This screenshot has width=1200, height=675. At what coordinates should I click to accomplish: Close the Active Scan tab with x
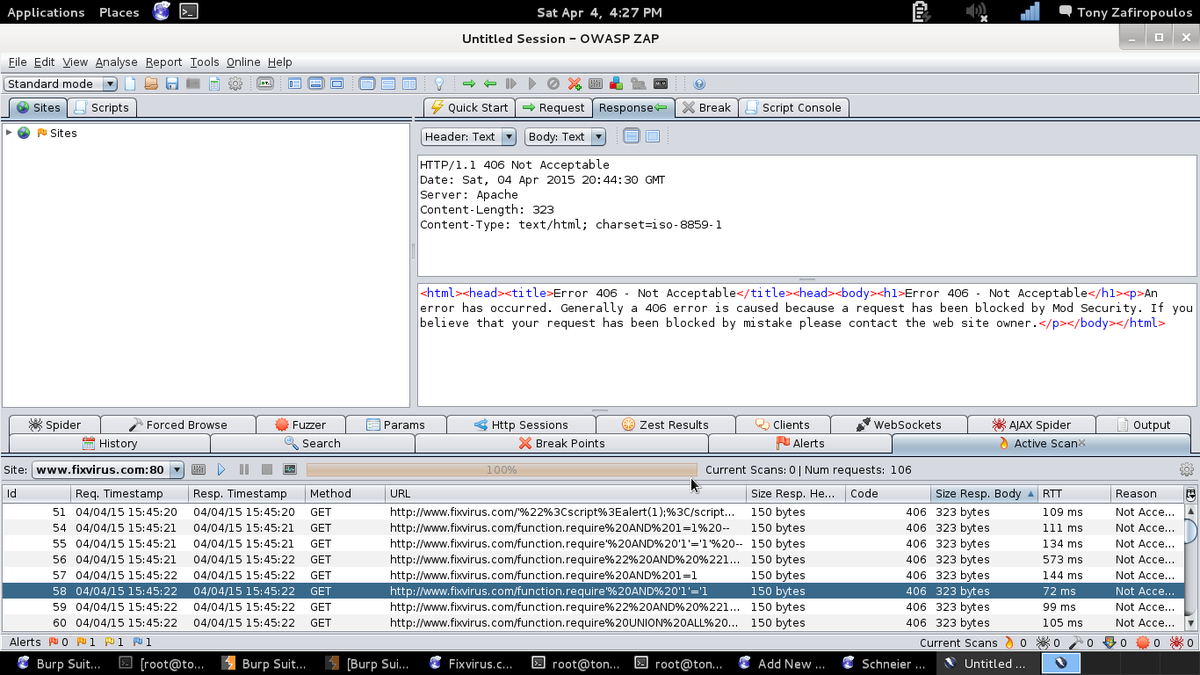(1082, 443)
